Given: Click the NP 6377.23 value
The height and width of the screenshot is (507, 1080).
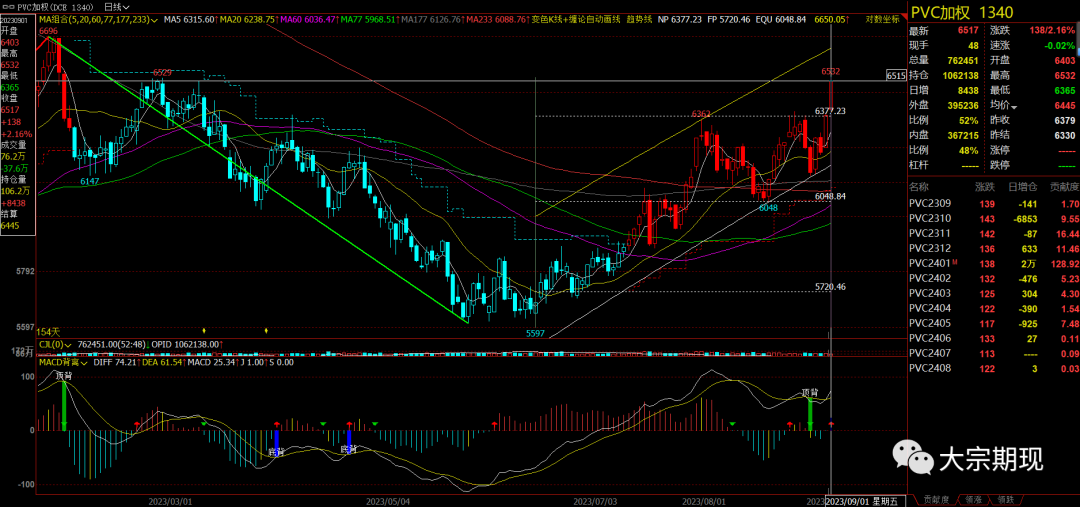Looking at the screenshot, I should (680, 20).
